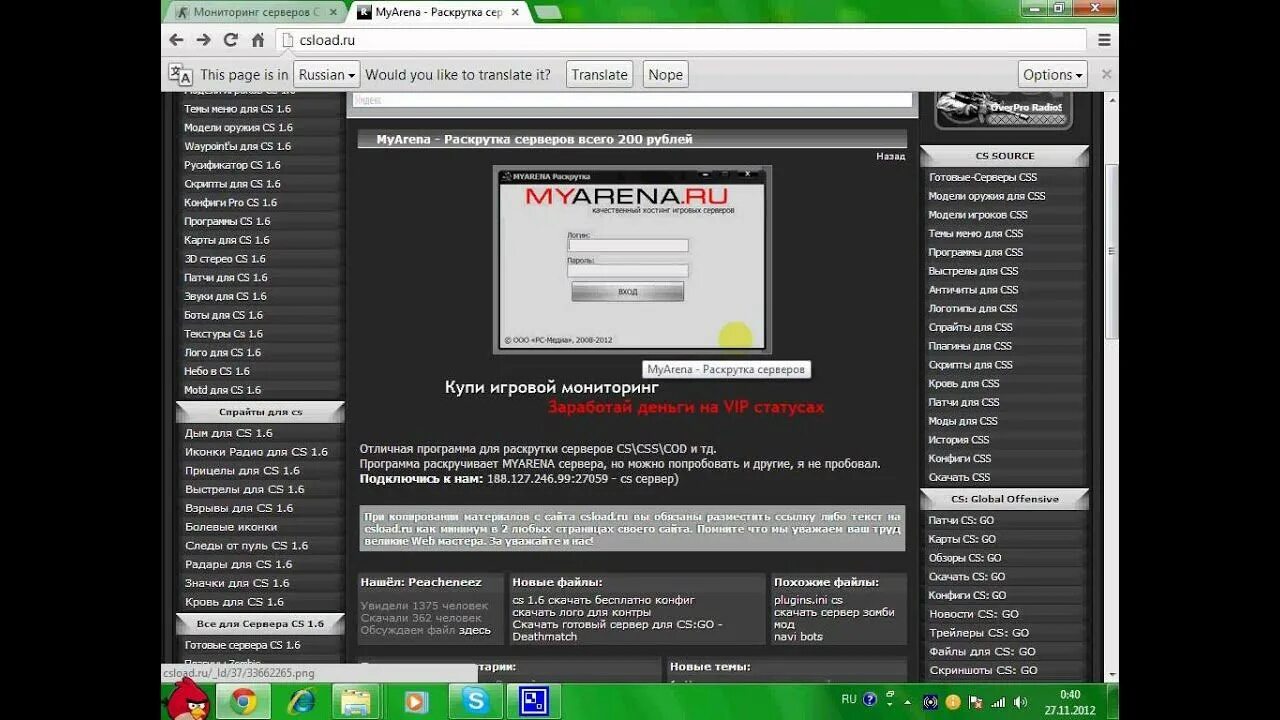Click the Назад link
Screen dimensions: 1280x720
point(890,156)
